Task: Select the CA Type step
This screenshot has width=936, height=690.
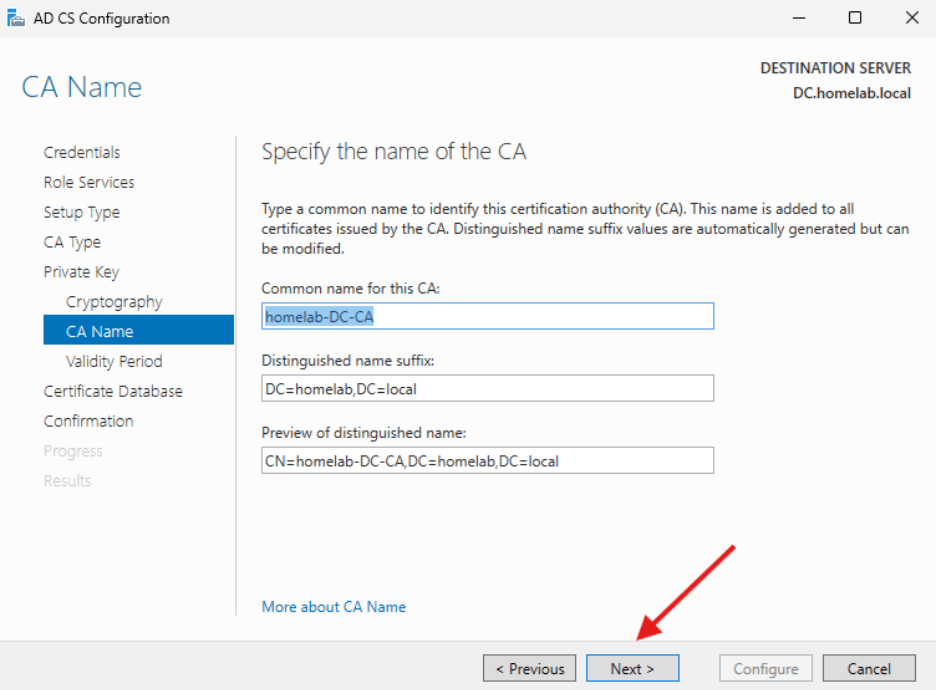Action: coord(71,242)
